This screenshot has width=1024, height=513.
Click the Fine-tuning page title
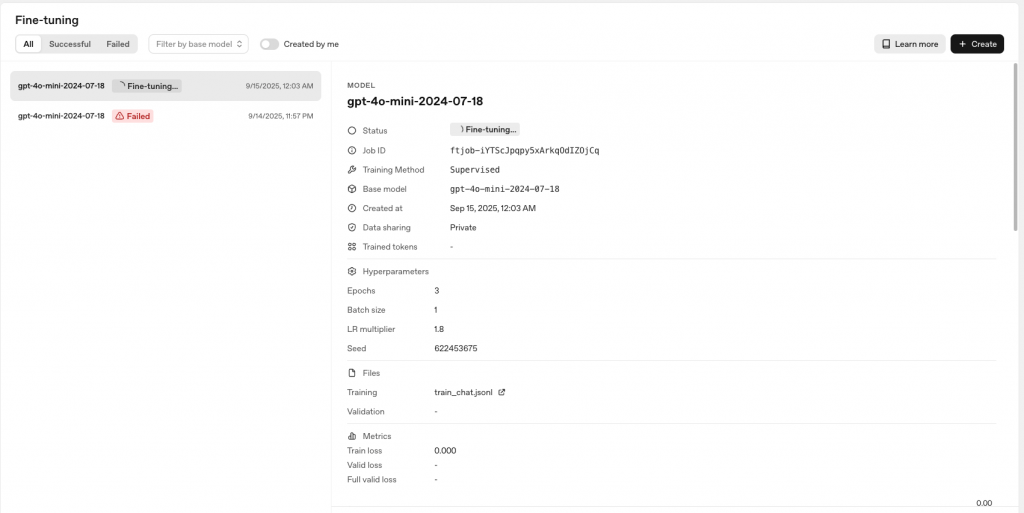pyautogui.click(x=47, y=20)
